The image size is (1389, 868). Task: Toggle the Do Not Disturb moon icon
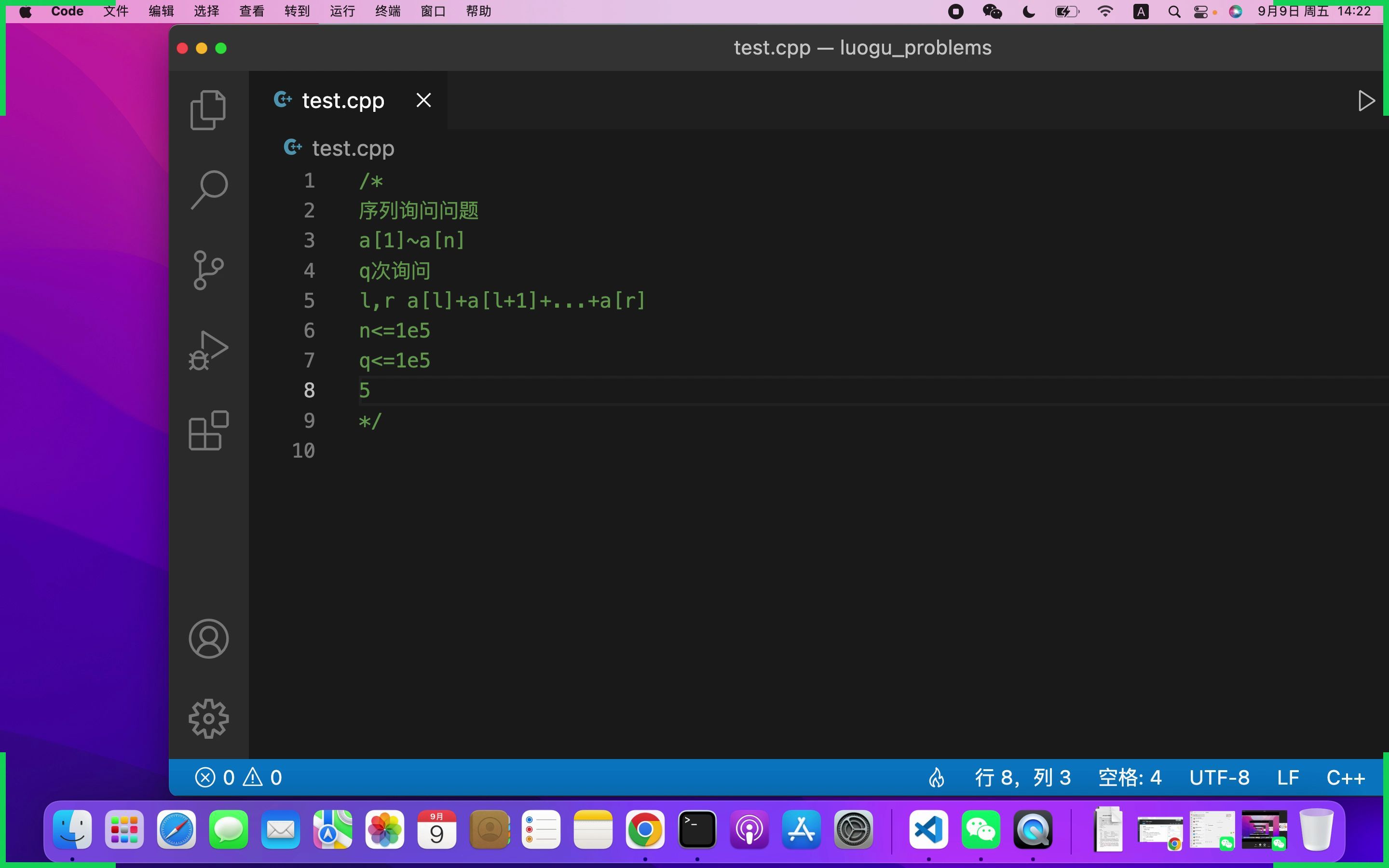pyautogui.click(x=1029, y=12)
